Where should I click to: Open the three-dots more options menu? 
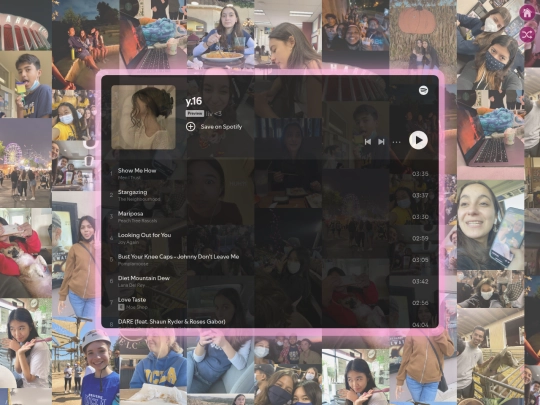tap(396, 142)
